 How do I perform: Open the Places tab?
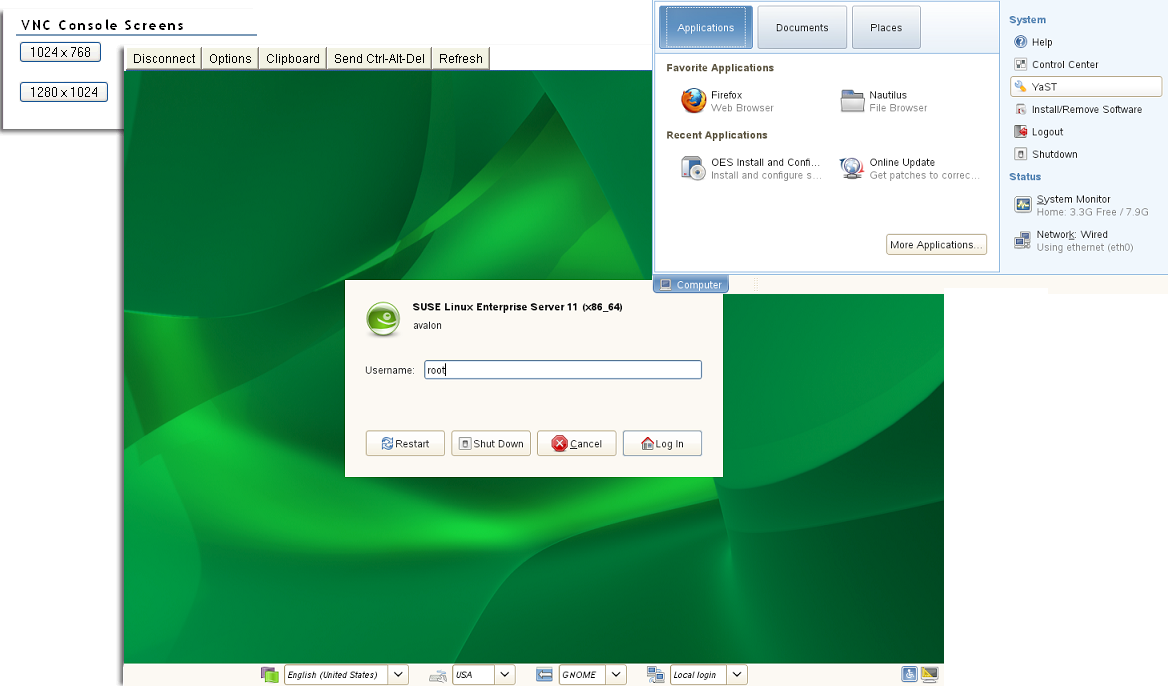click(886, 28)
